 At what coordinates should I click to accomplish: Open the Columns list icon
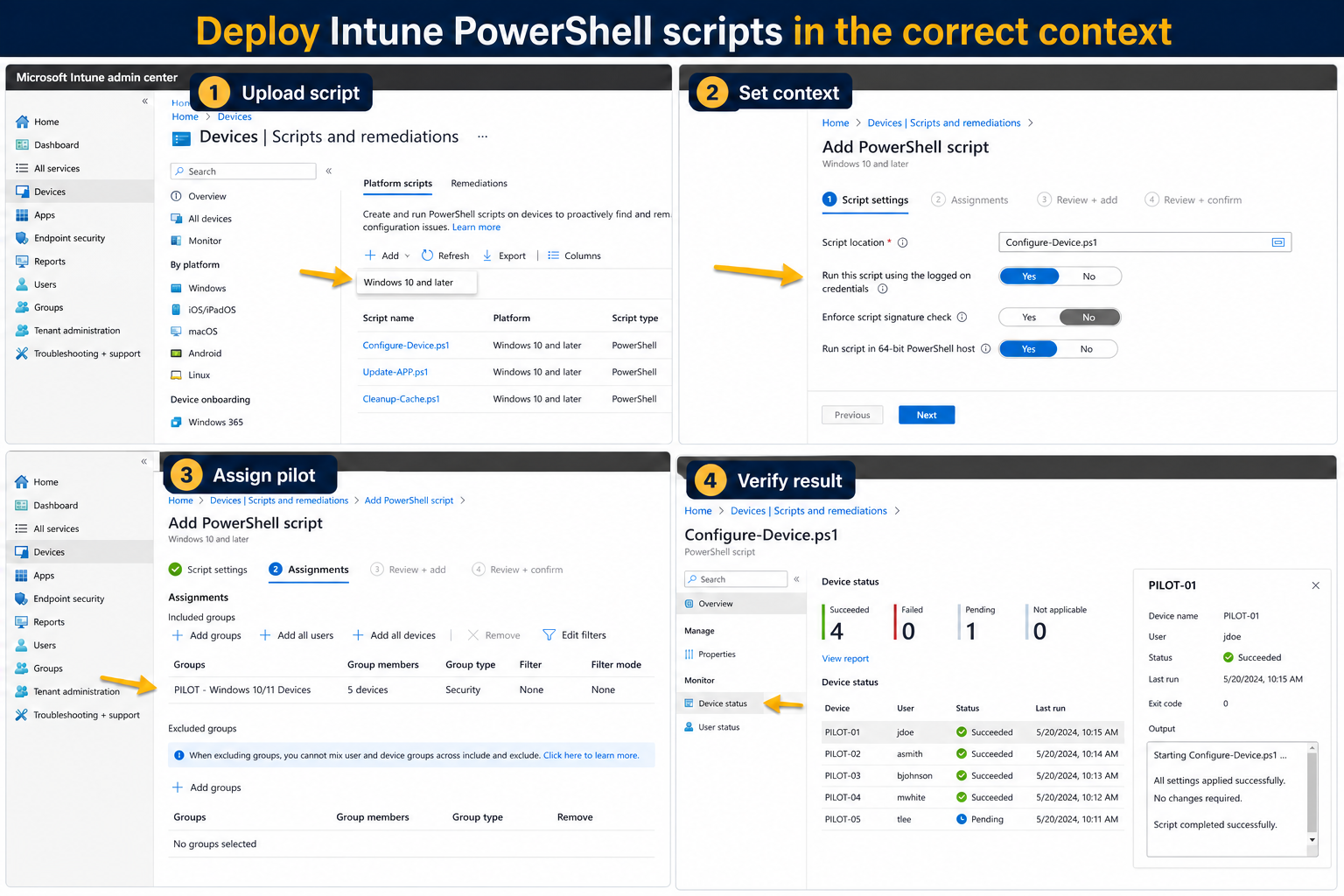coord(553,255)
